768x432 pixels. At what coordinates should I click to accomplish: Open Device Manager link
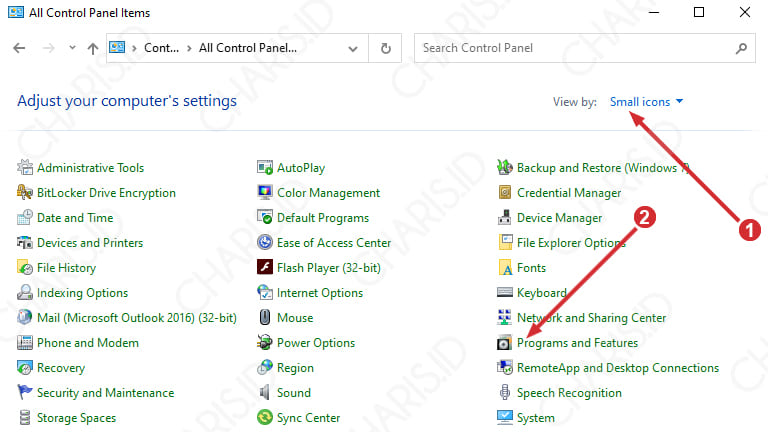click(x=559, y=218)
